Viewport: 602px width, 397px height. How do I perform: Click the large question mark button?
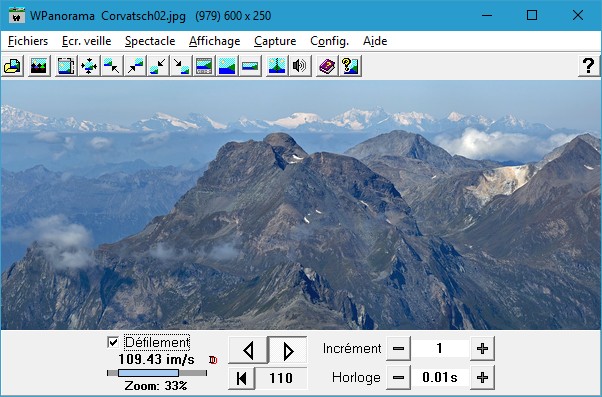coord(589,66)
